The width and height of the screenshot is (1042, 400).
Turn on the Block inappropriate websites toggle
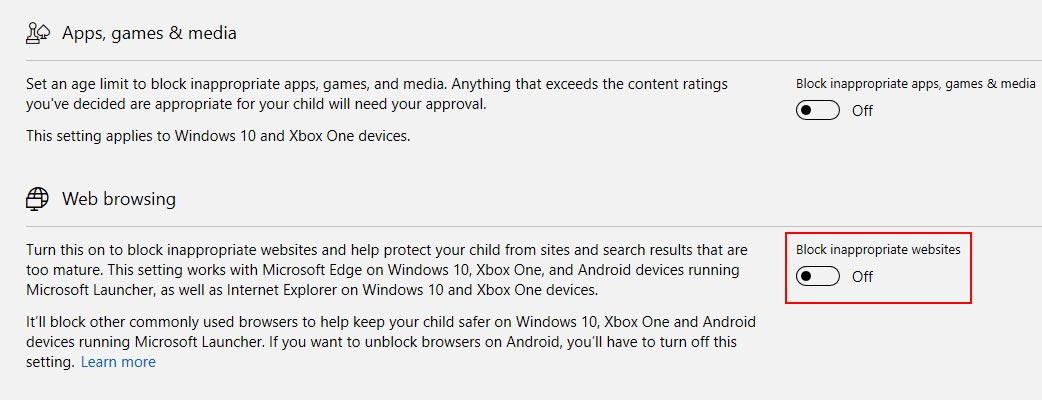817,276
